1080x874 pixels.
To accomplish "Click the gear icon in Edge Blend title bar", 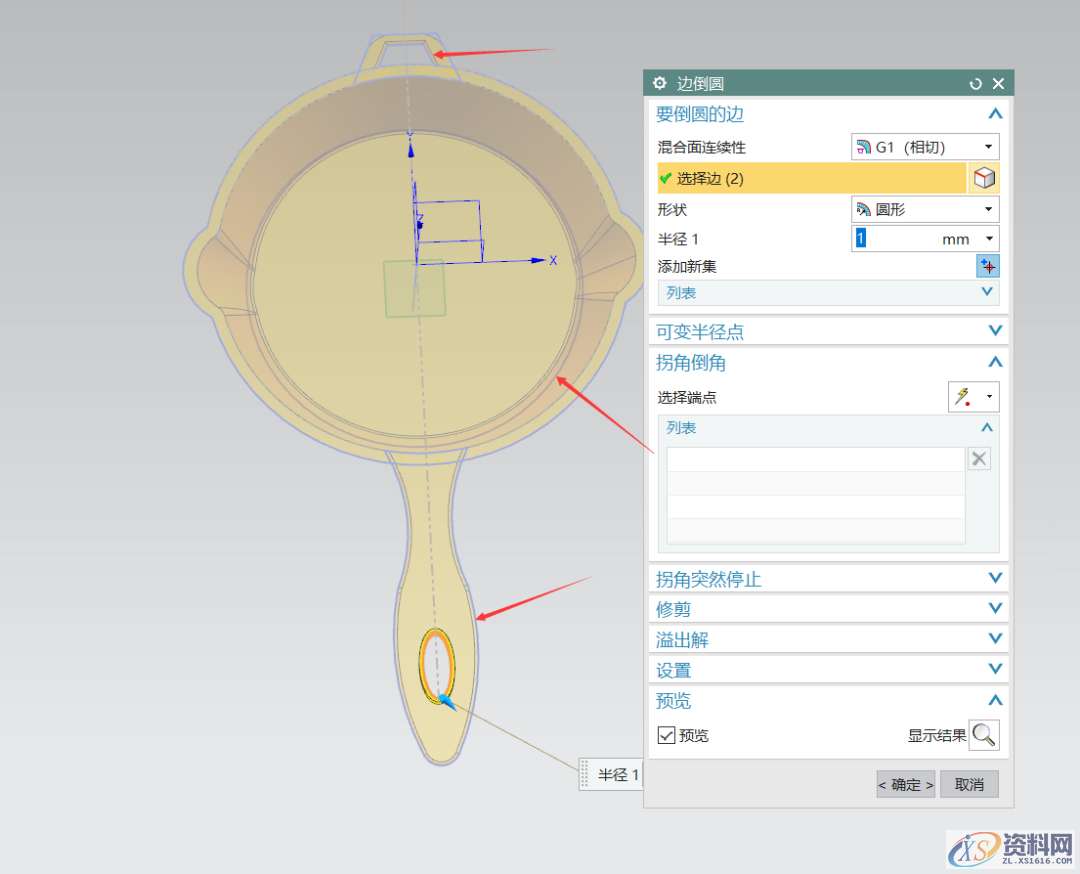I will point(660,84).
